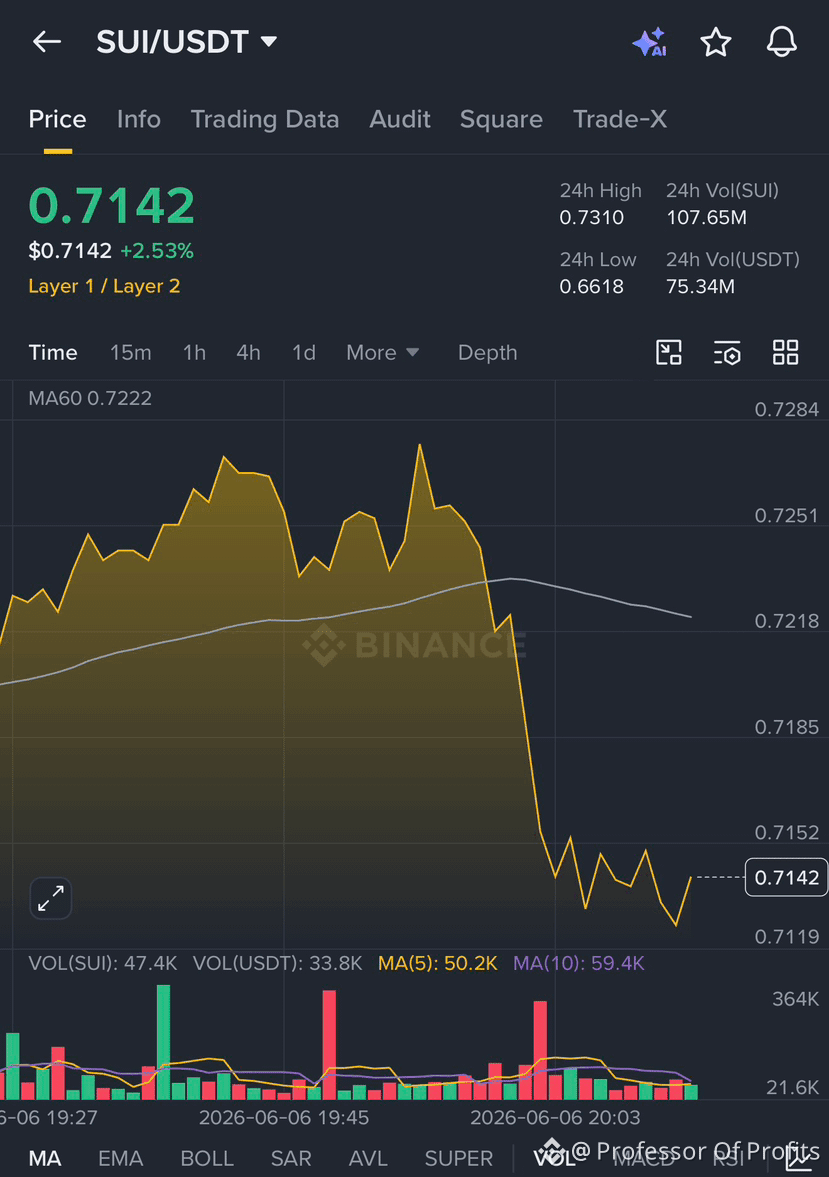The width and height of the screenshot is (829, 1177).
Task: Select the 15m chart interval
Action: coord(131,353)
